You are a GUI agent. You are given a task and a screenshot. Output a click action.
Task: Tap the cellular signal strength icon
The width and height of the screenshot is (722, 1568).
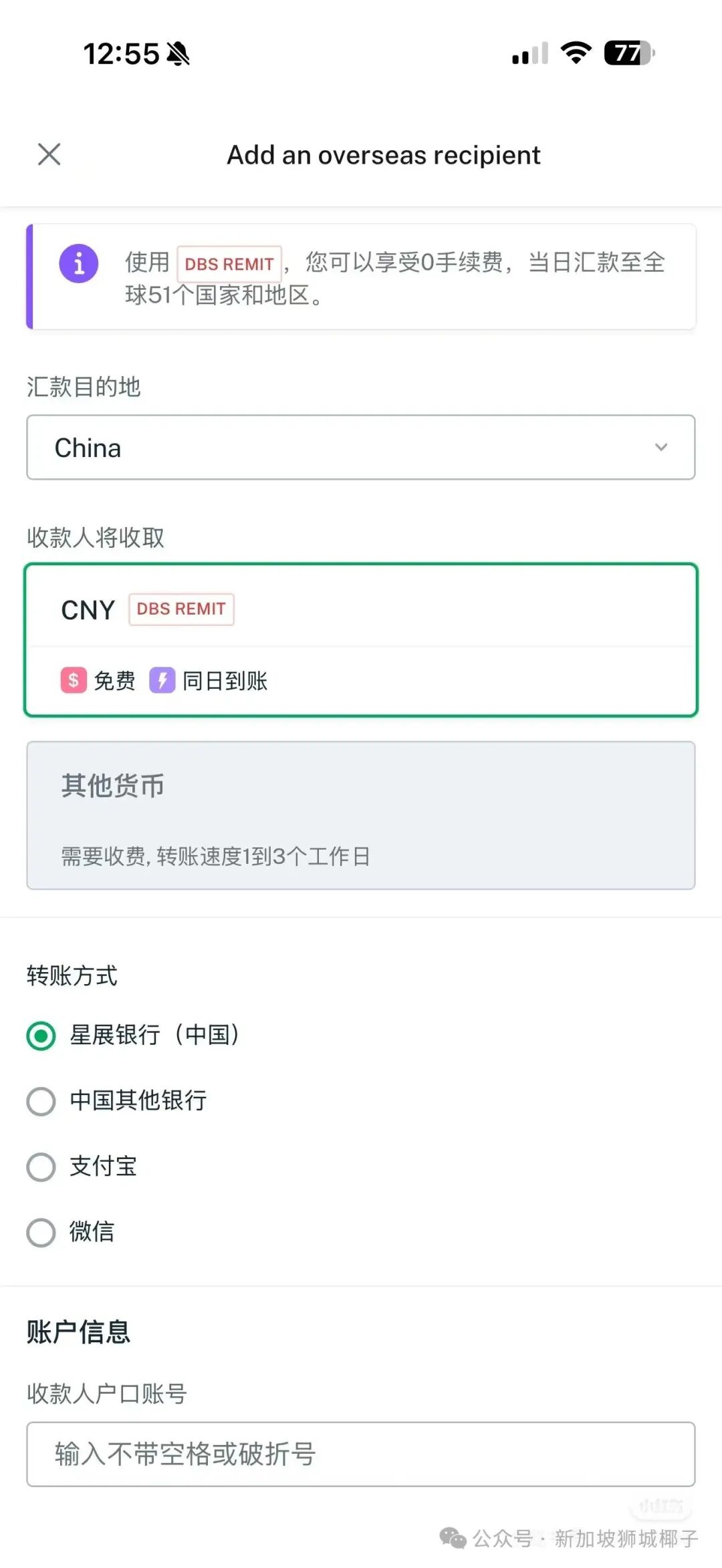coord(529,53)
